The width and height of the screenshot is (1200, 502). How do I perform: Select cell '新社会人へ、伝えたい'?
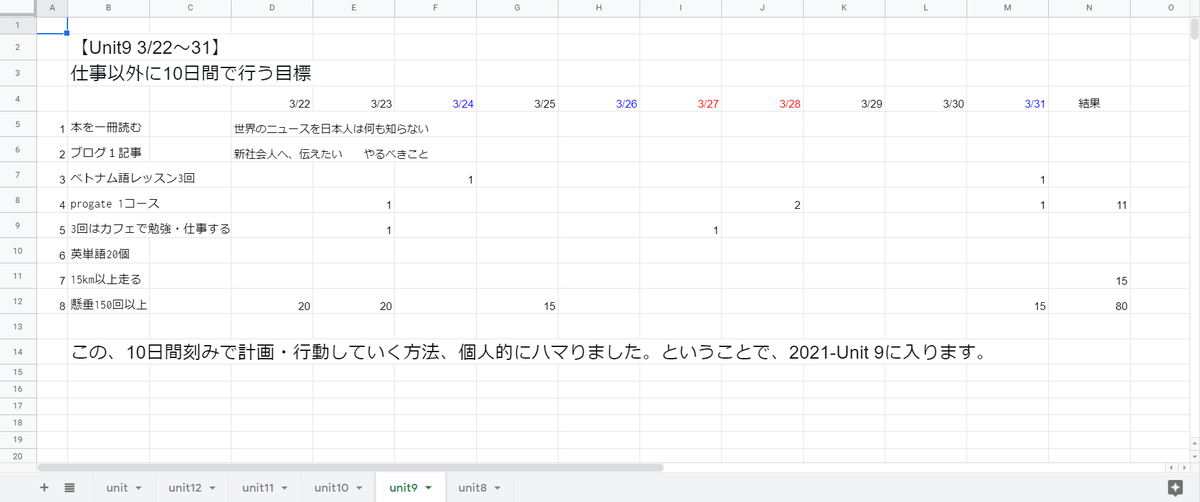[289, 153]
